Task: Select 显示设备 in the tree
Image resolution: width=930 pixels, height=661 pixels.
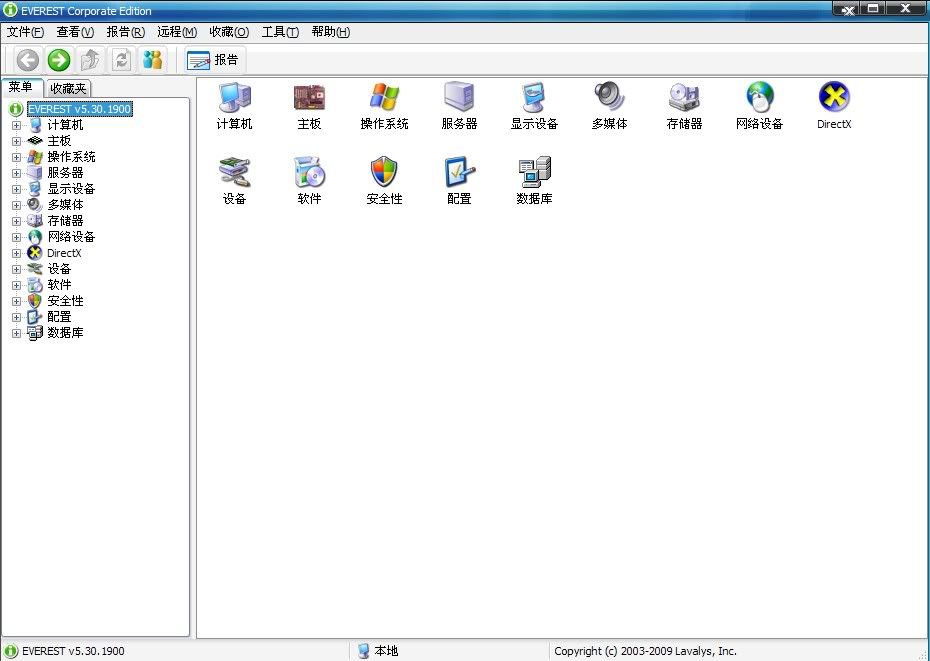Action: (x=71, y=189)
